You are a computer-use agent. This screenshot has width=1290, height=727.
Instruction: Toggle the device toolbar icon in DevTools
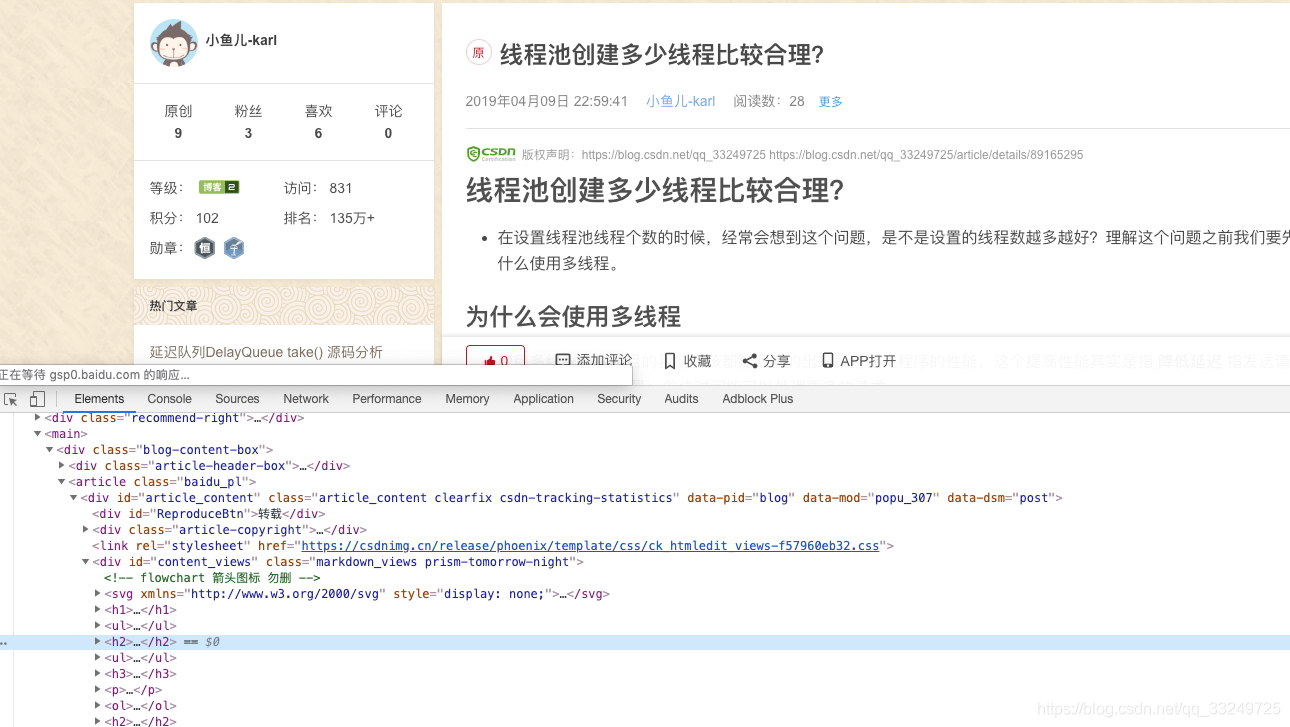37,398
